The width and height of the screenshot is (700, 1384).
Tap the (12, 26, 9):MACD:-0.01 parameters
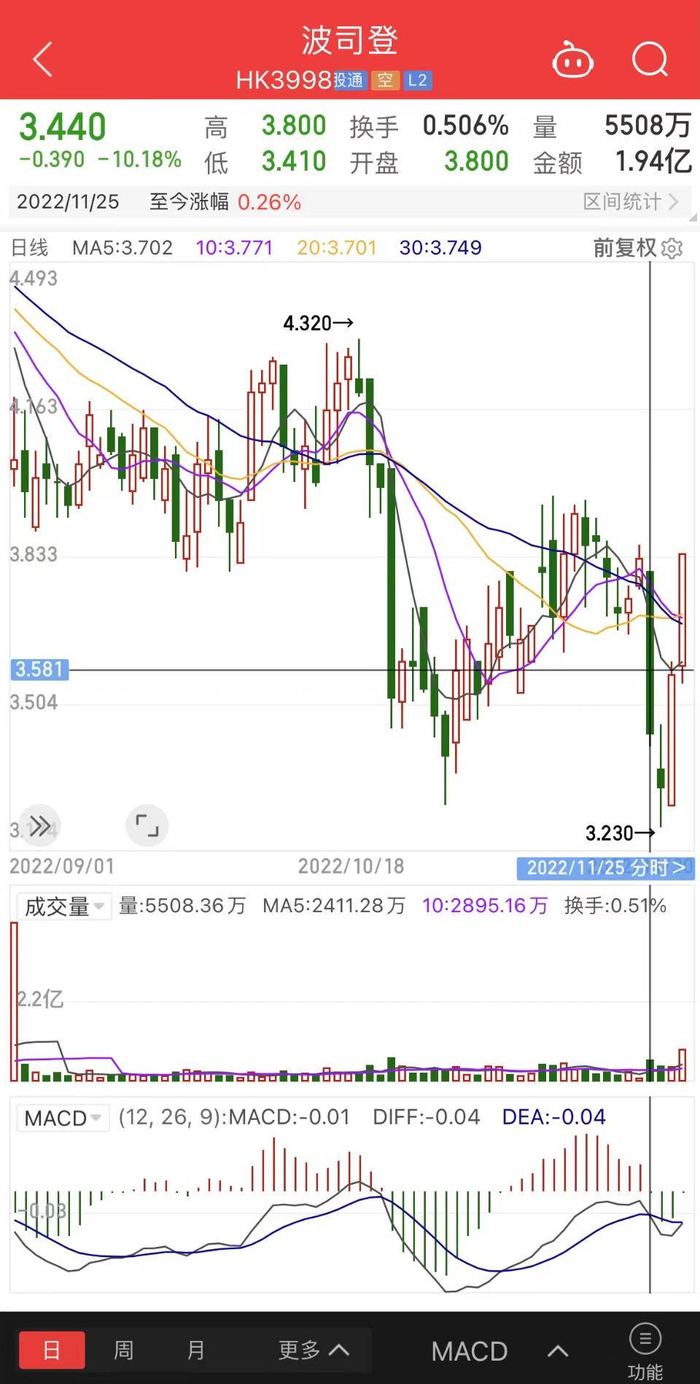click(234, 1117)
